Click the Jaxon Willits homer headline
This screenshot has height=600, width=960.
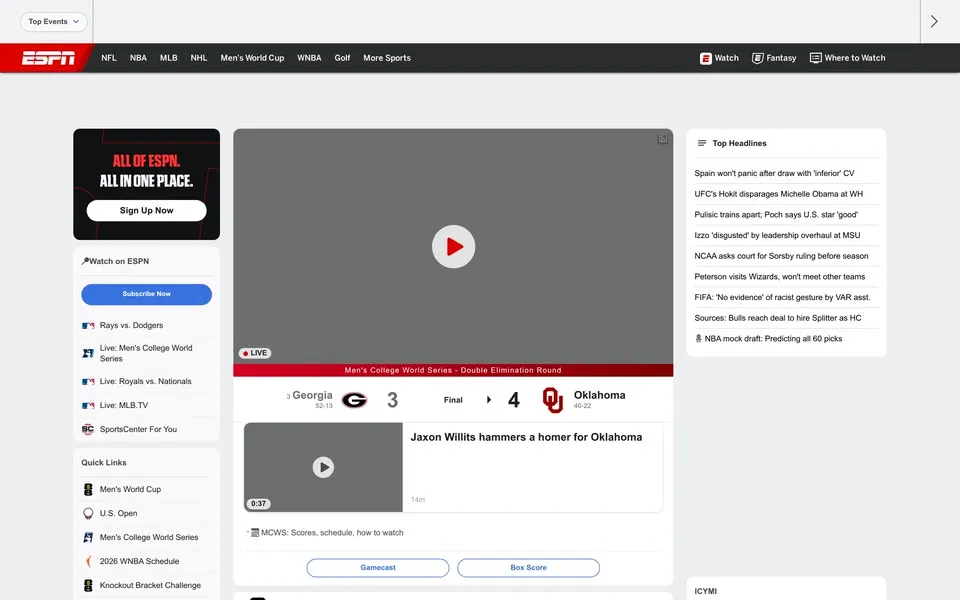(526, 437)
